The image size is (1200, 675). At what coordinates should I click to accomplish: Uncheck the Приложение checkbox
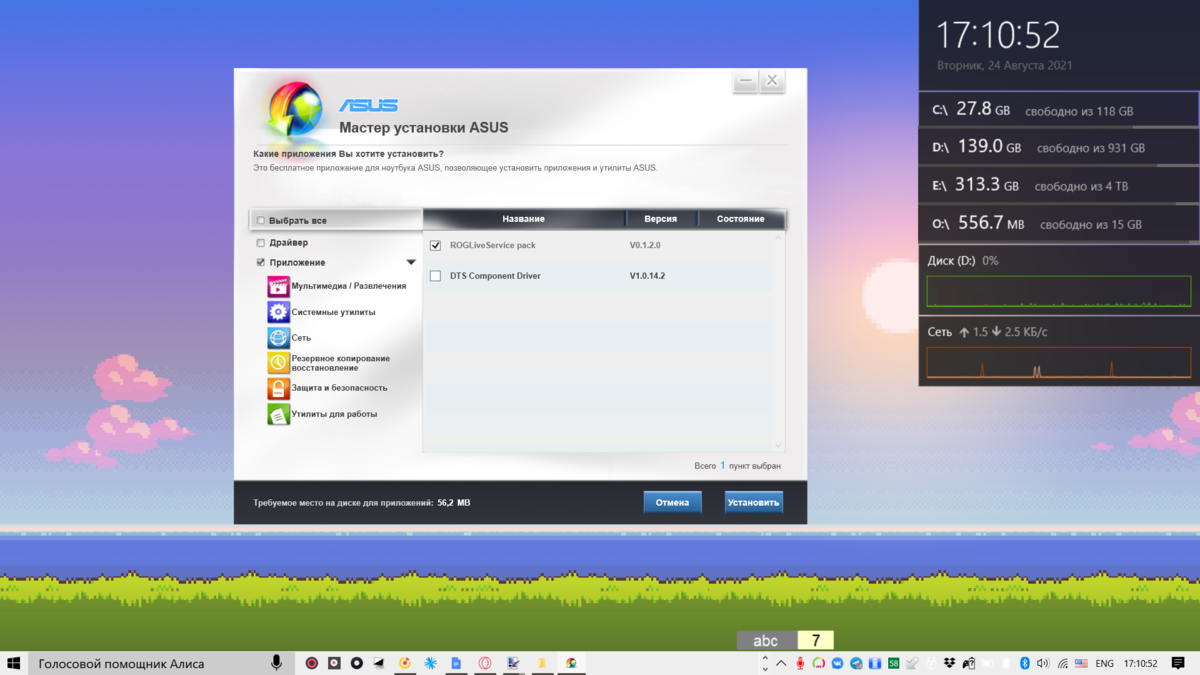(261, 262)
